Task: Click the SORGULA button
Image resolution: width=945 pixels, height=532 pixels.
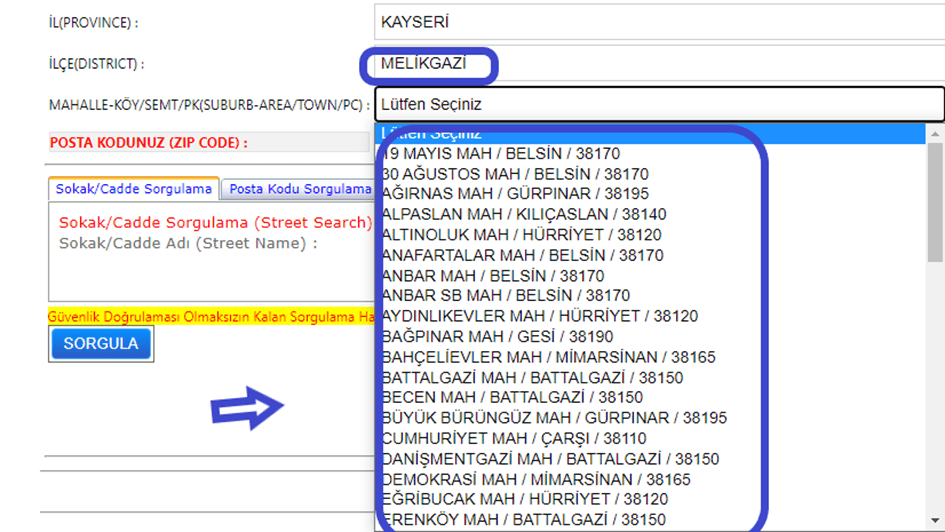Action: (x=101, y=344)
